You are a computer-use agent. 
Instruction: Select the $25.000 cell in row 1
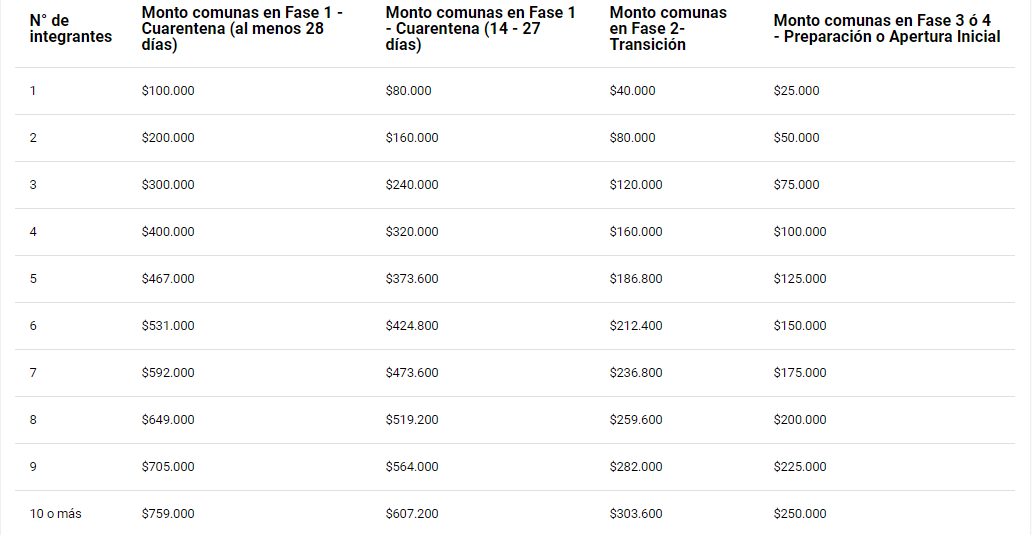pyautogui.click(x=797, y=91)
